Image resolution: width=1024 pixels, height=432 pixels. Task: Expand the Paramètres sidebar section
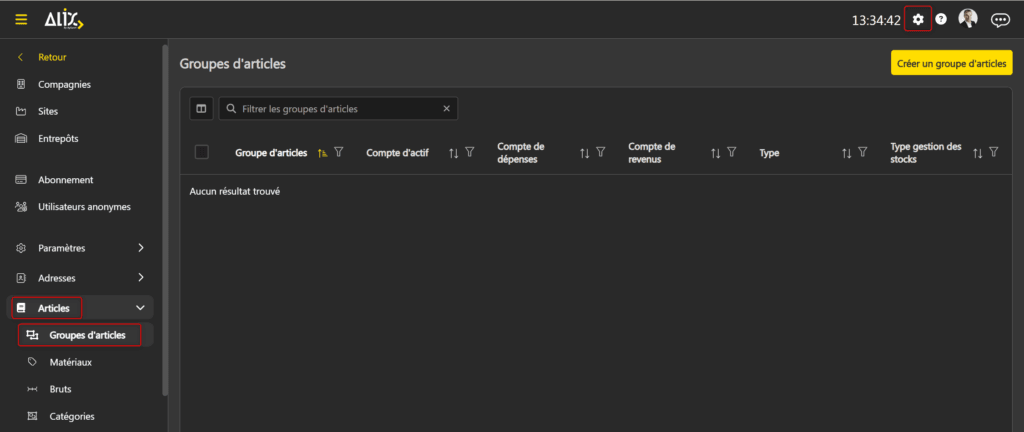140,247
